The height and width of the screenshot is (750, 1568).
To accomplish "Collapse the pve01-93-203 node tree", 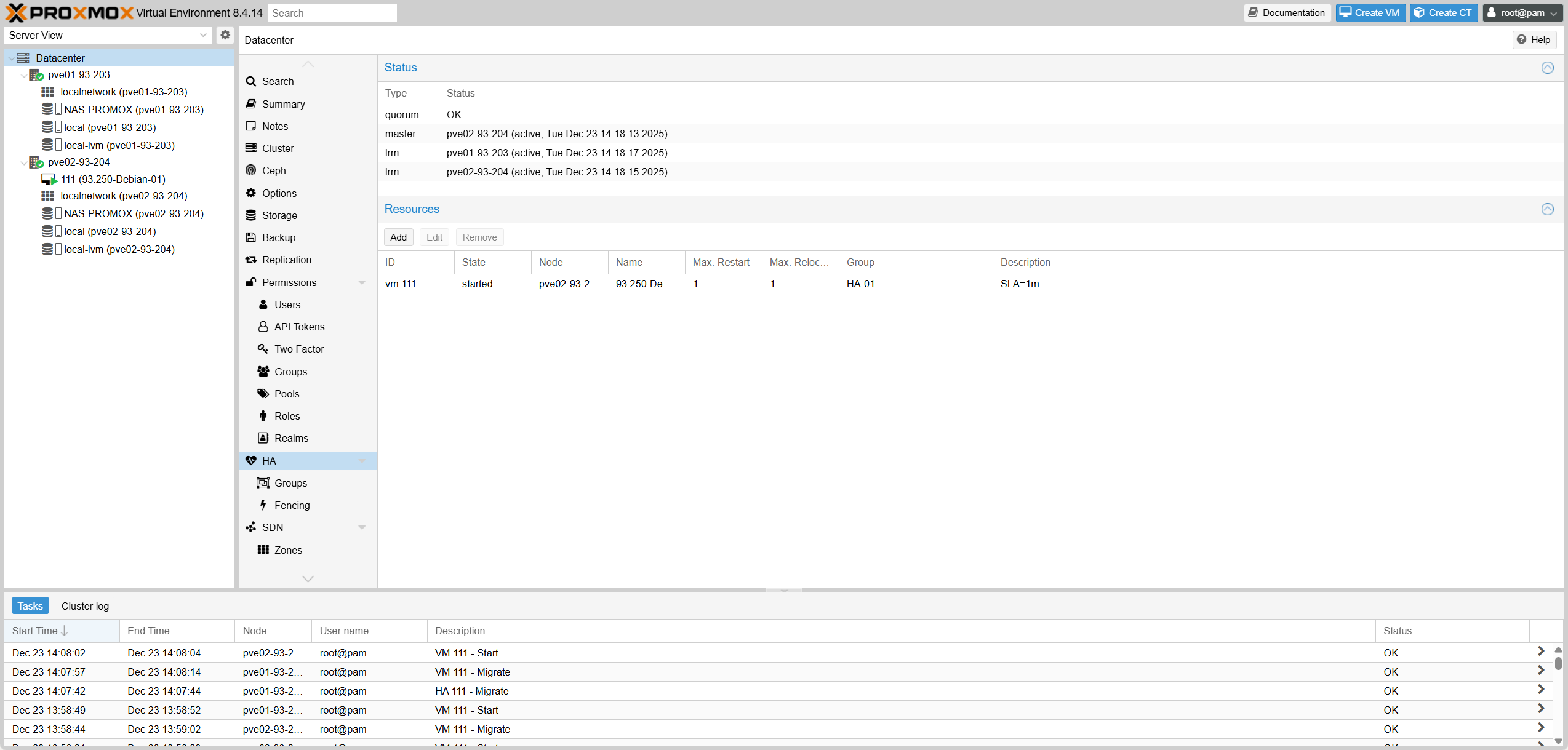I will [x=23, y=75].
